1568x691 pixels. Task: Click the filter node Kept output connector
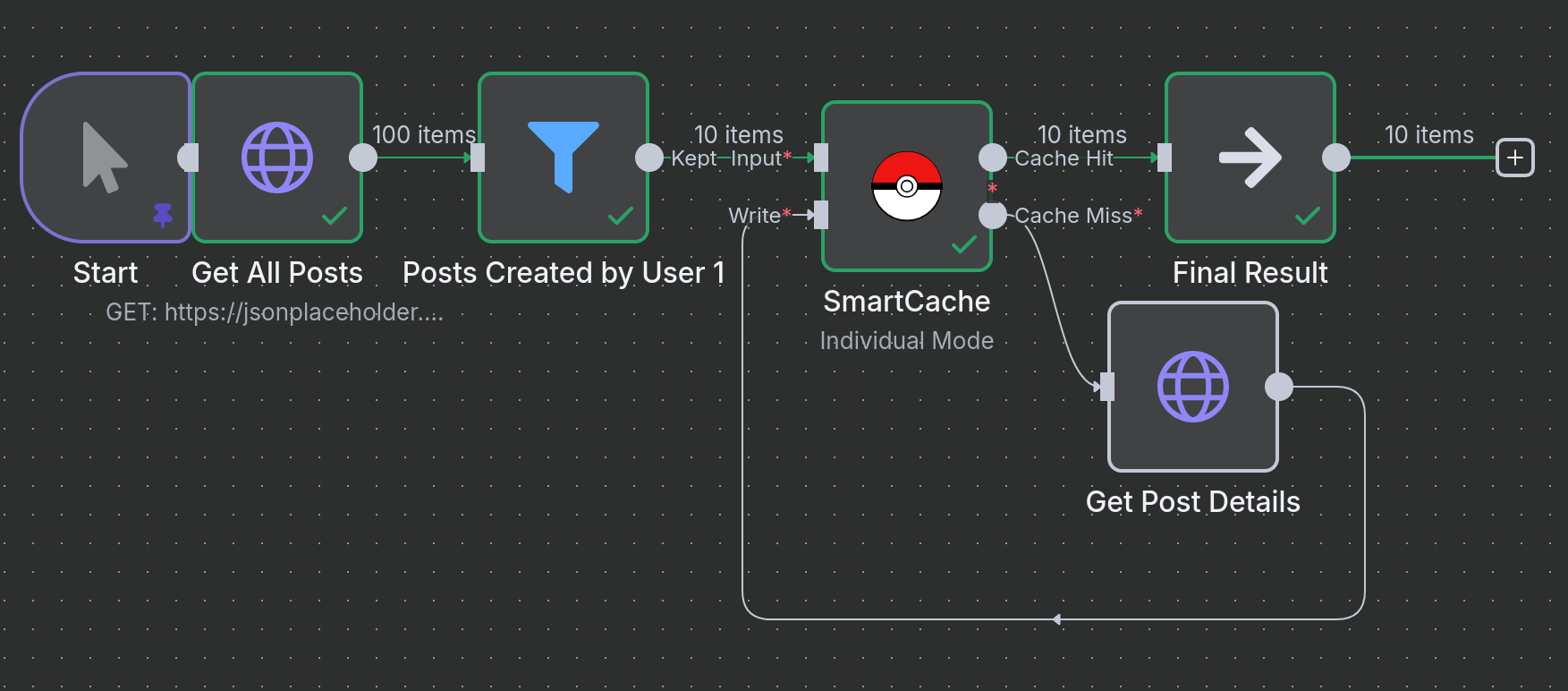[x=649, y=158]
